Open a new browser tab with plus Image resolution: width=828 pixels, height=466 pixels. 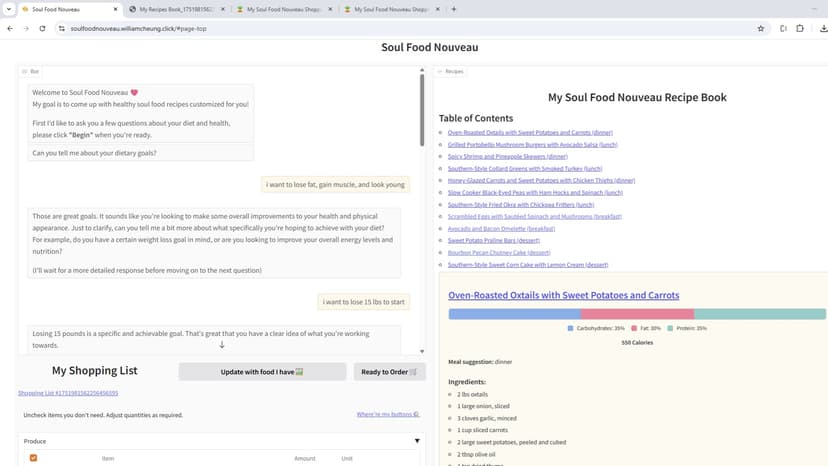coord(454,9)
